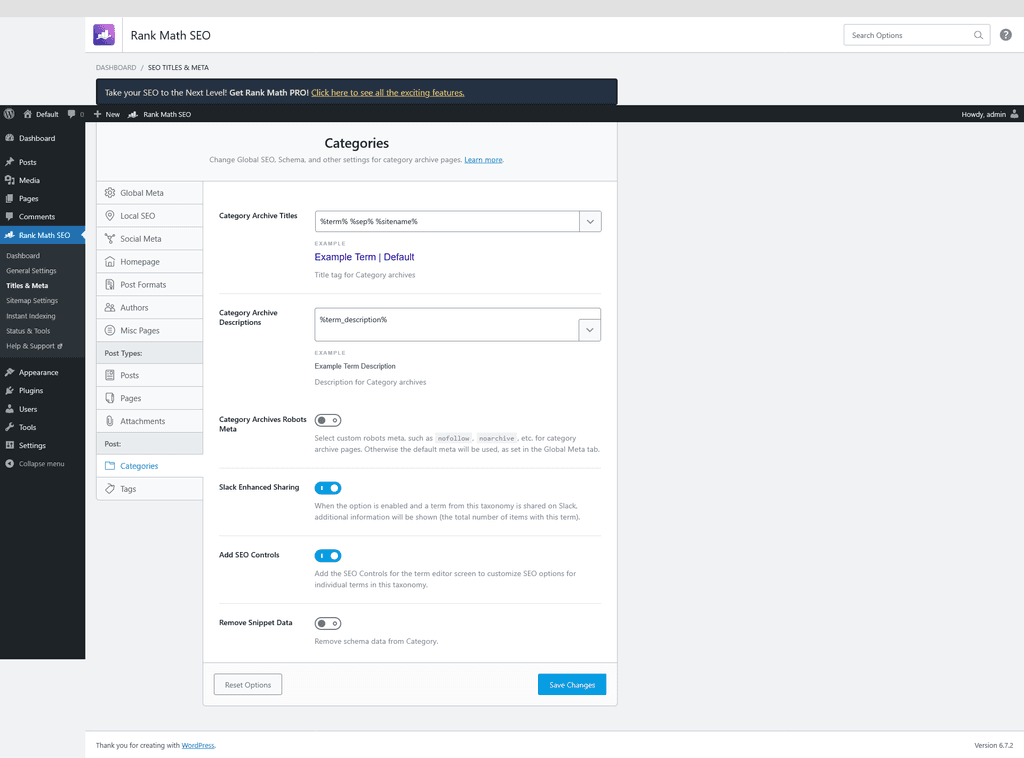The width and height of the screenshot is (1024, 758).
Task: Click Rank Math SEO in the admin bar
Action: 160,114
